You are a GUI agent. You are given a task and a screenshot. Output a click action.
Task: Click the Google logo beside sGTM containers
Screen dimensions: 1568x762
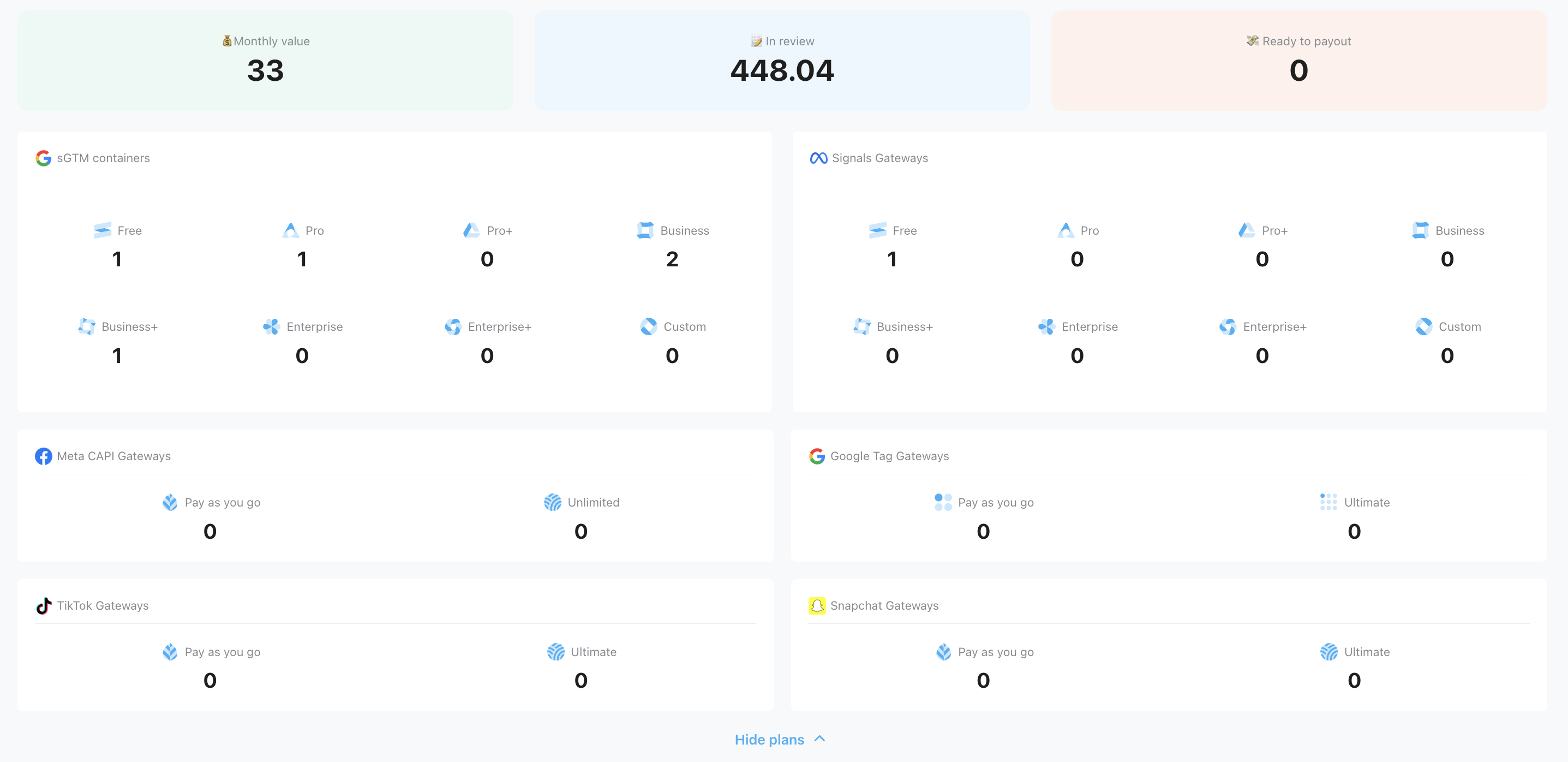point(43,158)
